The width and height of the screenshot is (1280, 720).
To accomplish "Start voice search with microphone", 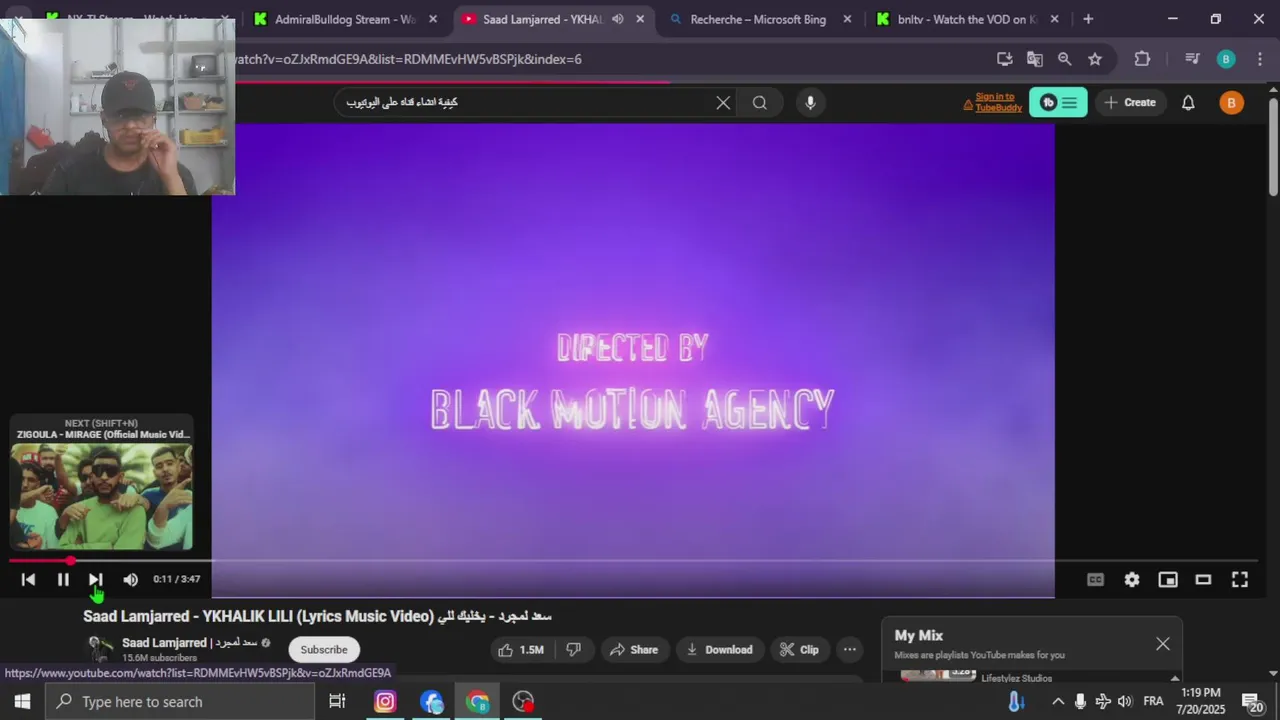I will 810,102.
